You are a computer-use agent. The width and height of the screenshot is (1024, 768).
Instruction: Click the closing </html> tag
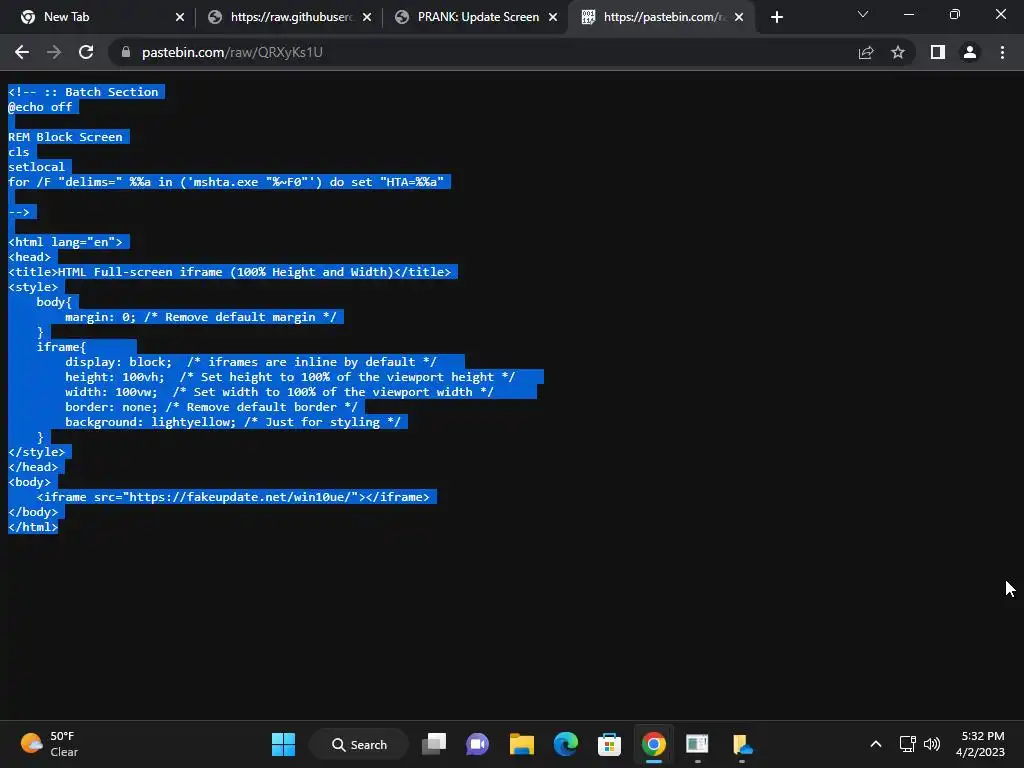coord(33,528)
